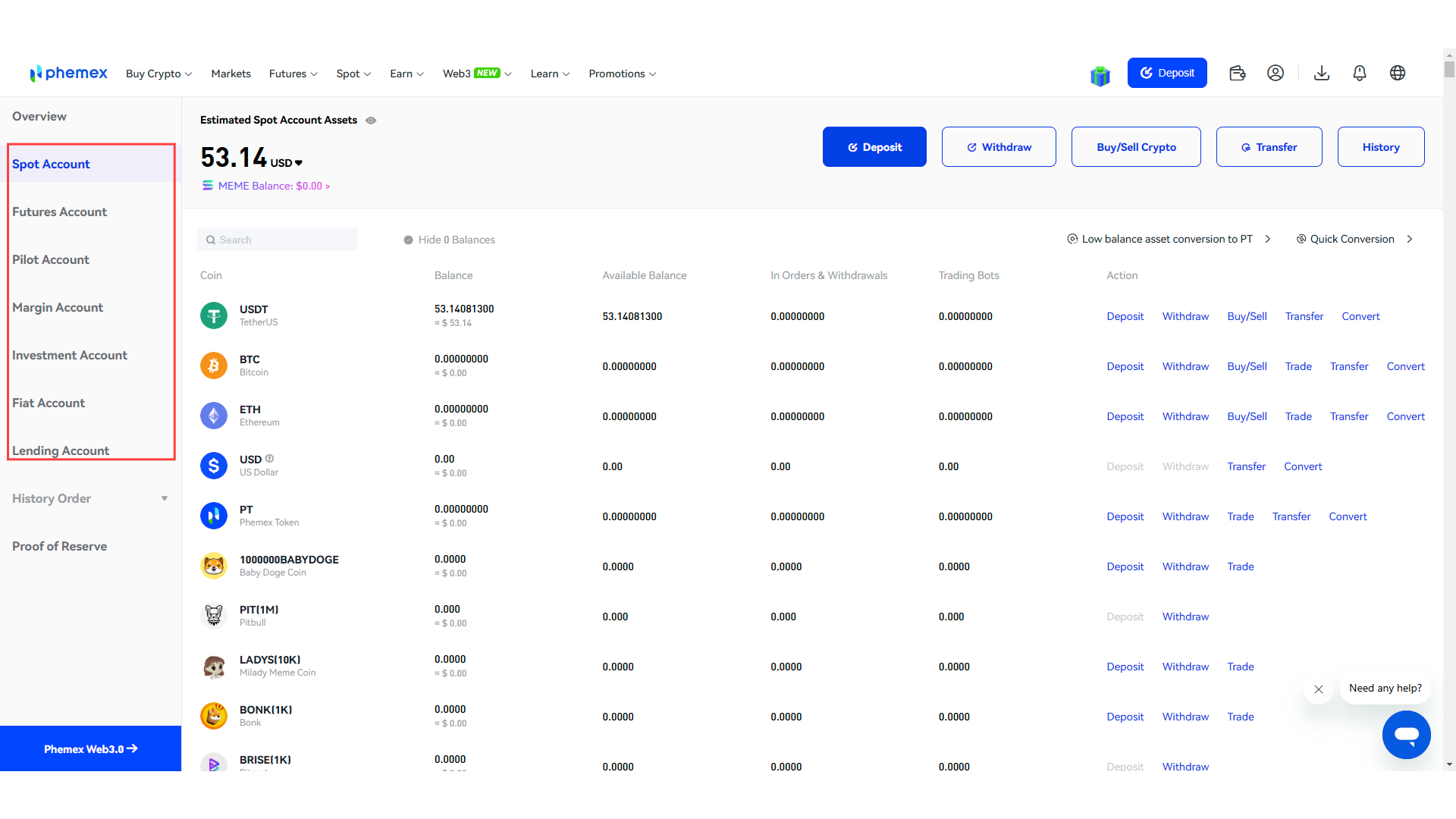Select Fiat Account in sidebar

point(49,403)
